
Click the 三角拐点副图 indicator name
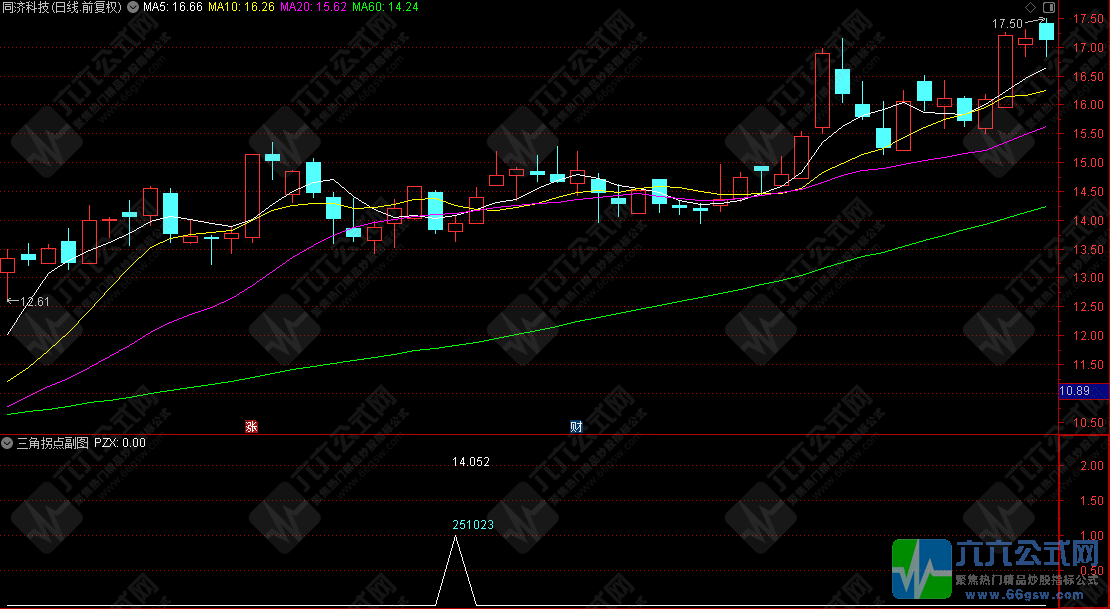pos(53,442)
